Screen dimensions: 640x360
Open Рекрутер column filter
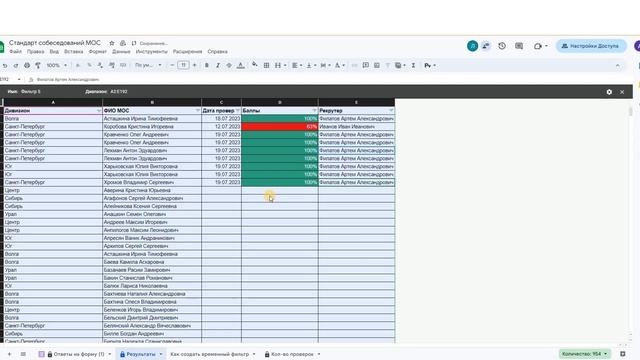[391, 111]
